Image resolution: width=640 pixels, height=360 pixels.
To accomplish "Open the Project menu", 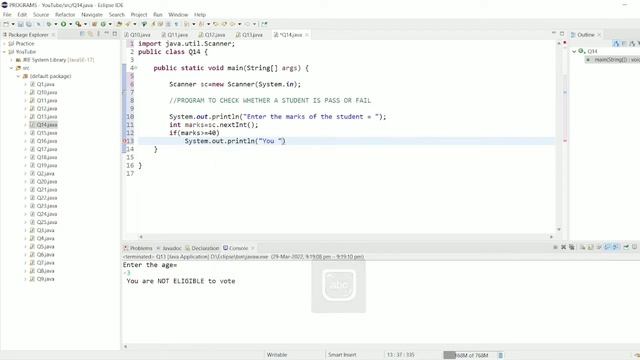I will point(139,14).
